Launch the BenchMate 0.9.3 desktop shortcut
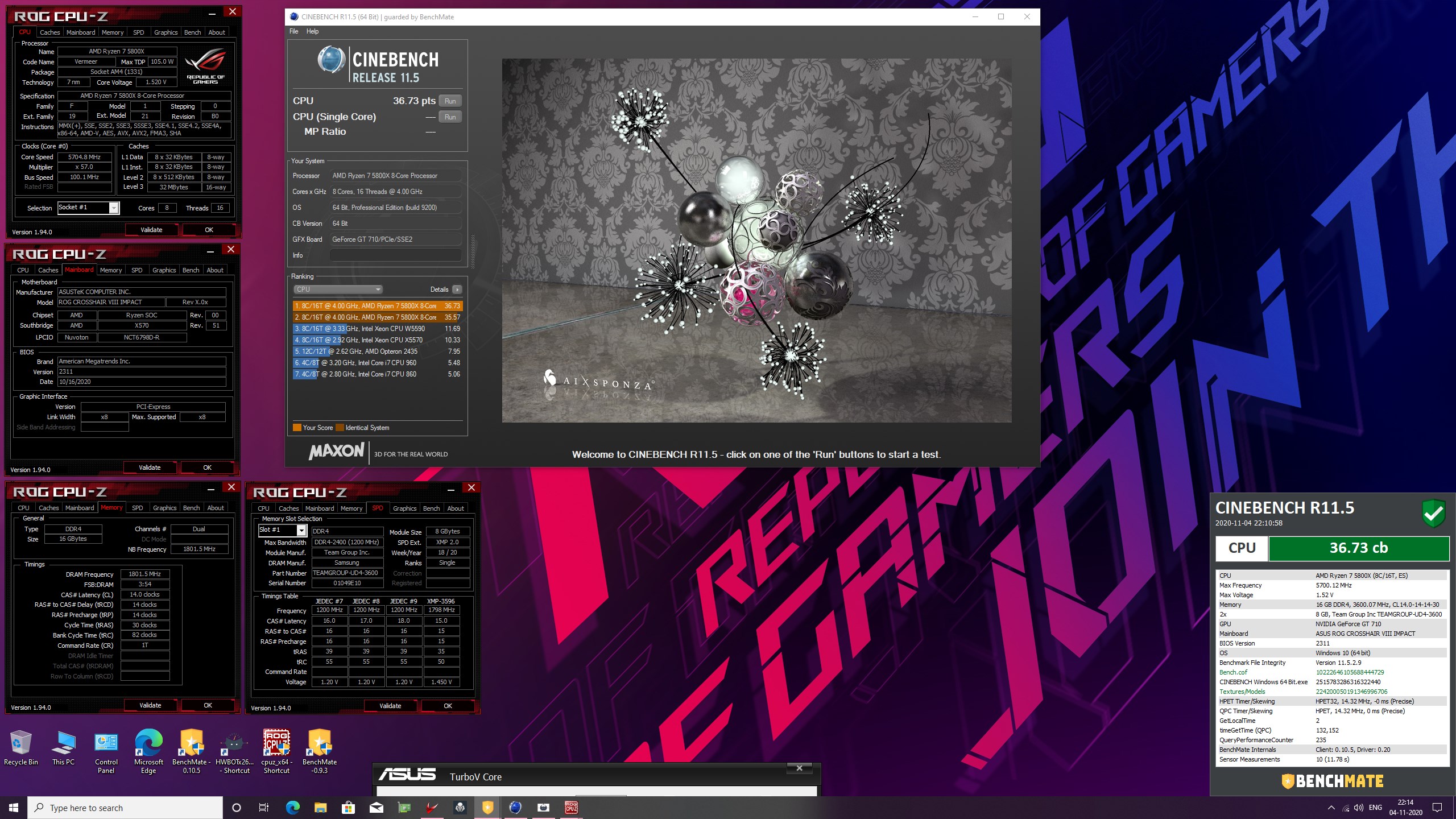1456x819 pixels. (320, 752)
